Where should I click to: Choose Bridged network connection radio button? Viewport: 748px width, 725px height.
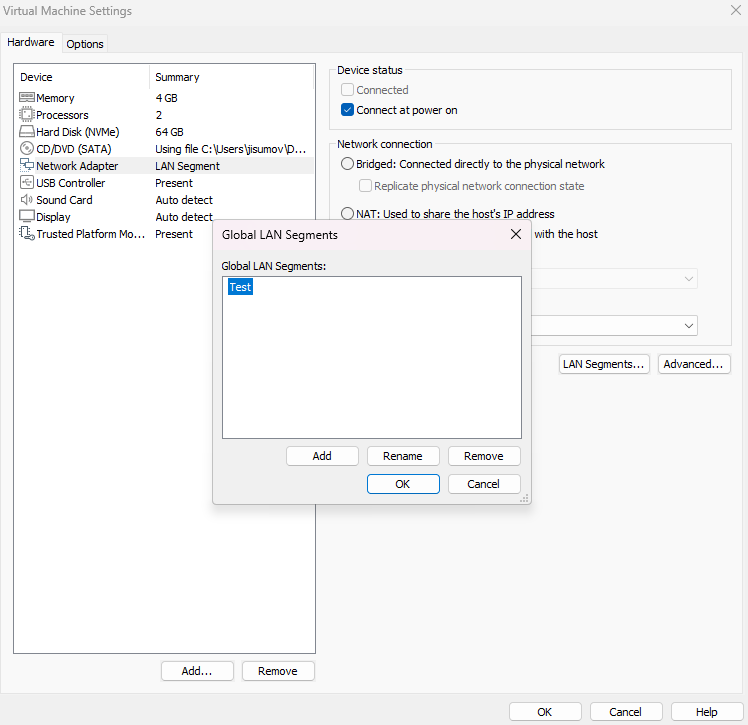tap(347, 164)
